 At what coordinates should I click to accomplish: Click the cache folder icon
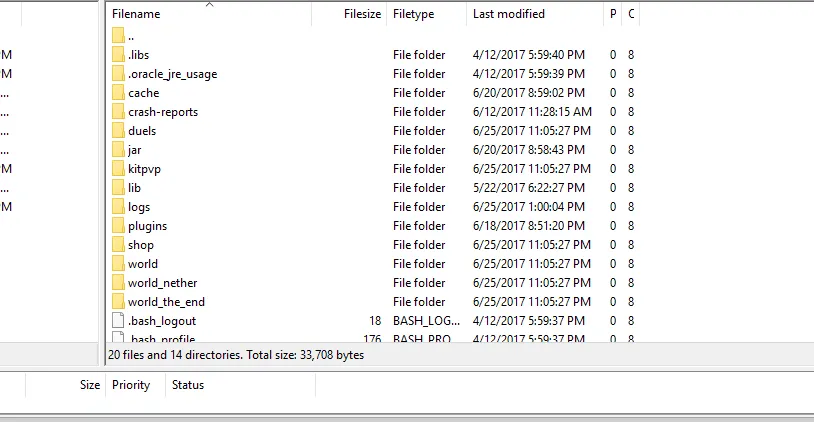click(x=118, y=93)
